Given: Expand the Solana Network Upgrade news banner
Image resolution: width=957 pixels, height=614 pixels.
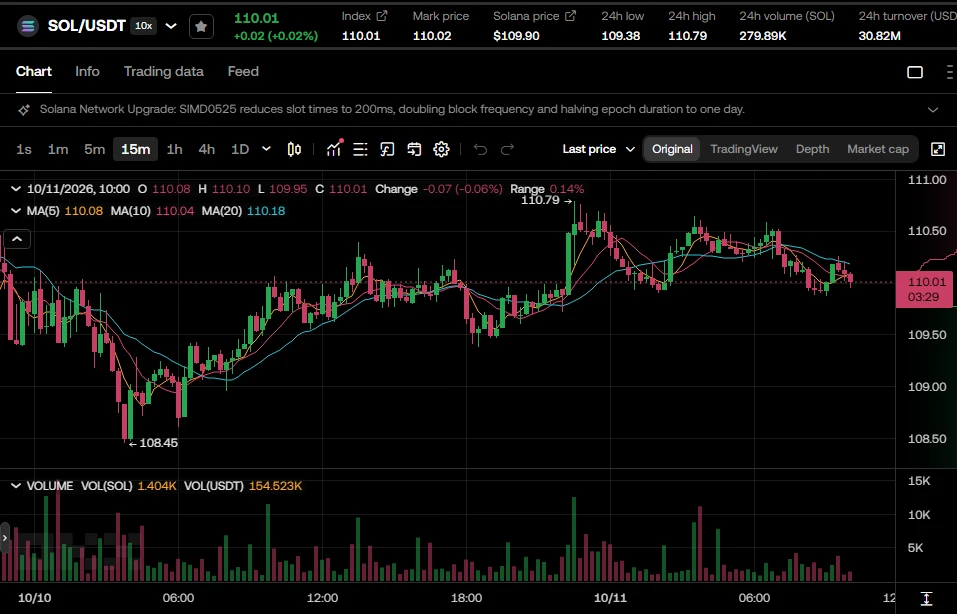Looking at the screenshot, I should (x=933, y=110).
